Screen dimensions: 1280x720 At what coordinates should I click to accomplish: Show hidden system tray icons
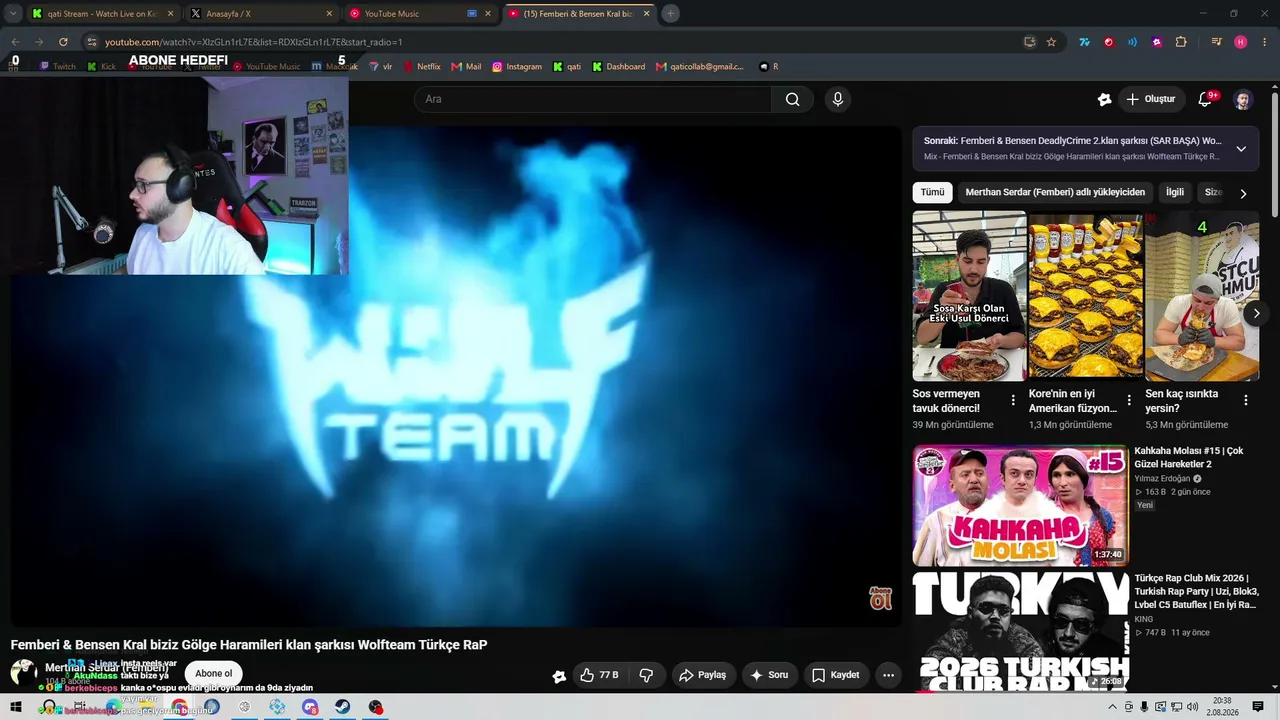click(1112, 707)
